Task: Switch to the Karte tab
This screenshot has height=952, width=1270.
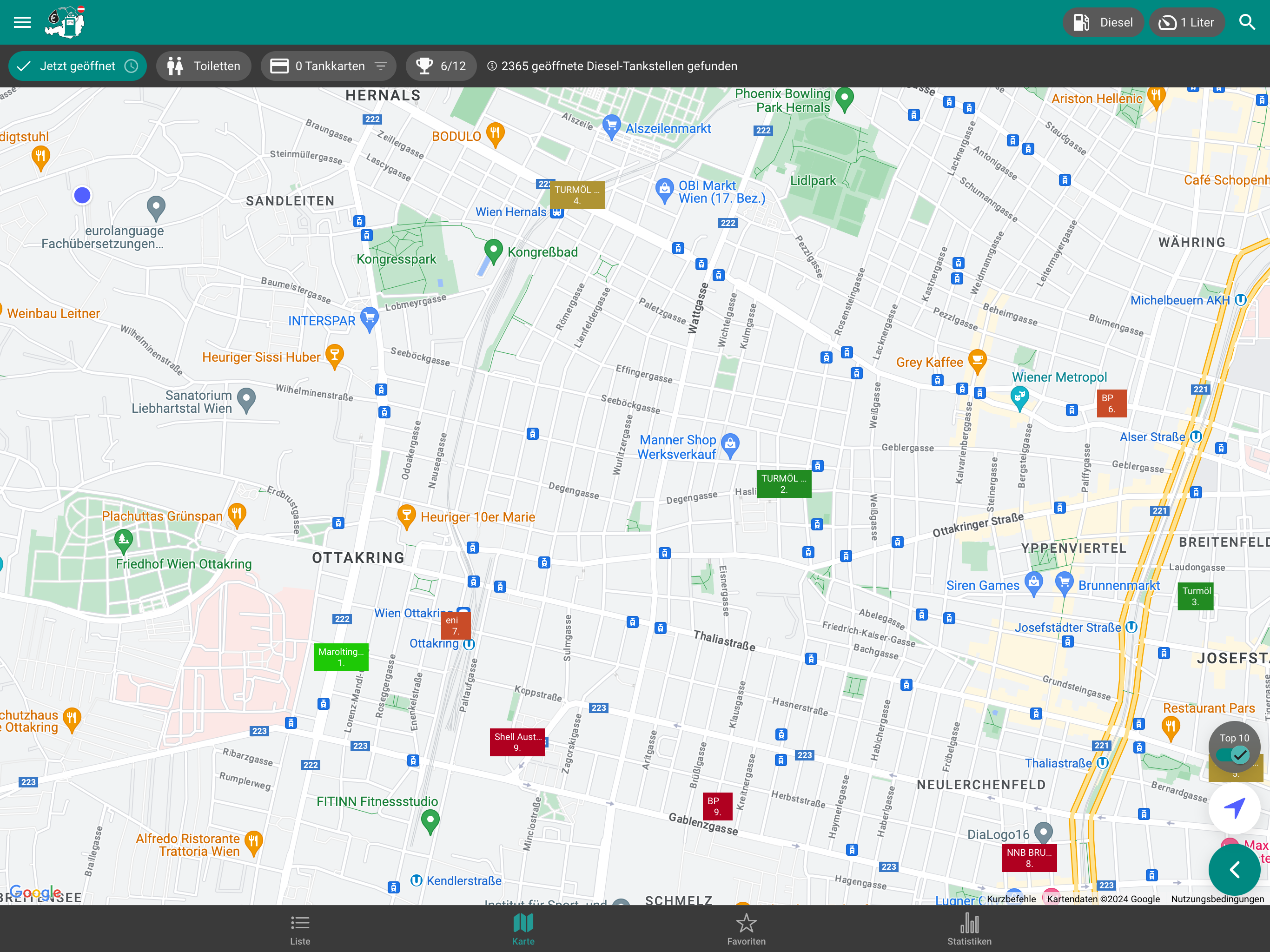Action: (x=523, y=929)
